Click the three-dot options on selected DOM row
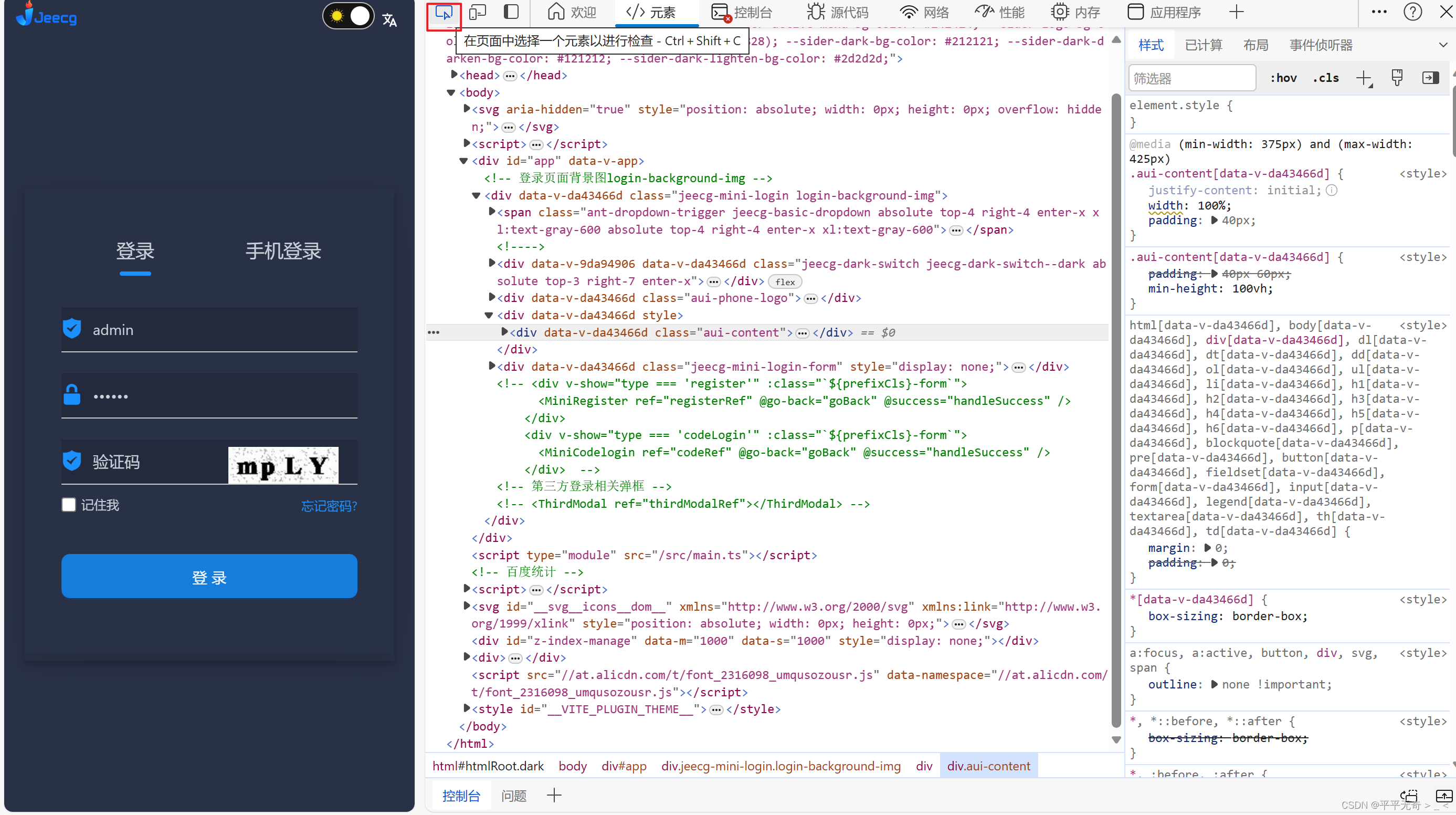1456x815 pixels. coord(434,332)
